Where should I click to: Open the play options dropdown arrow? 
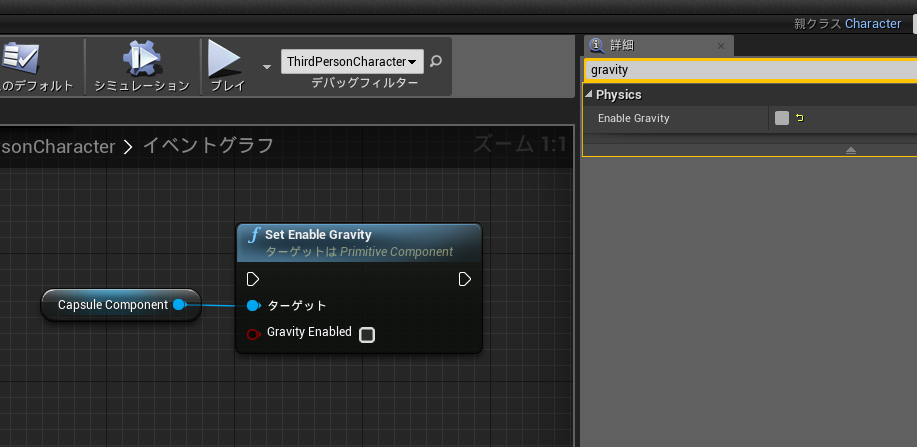(267, 67)
